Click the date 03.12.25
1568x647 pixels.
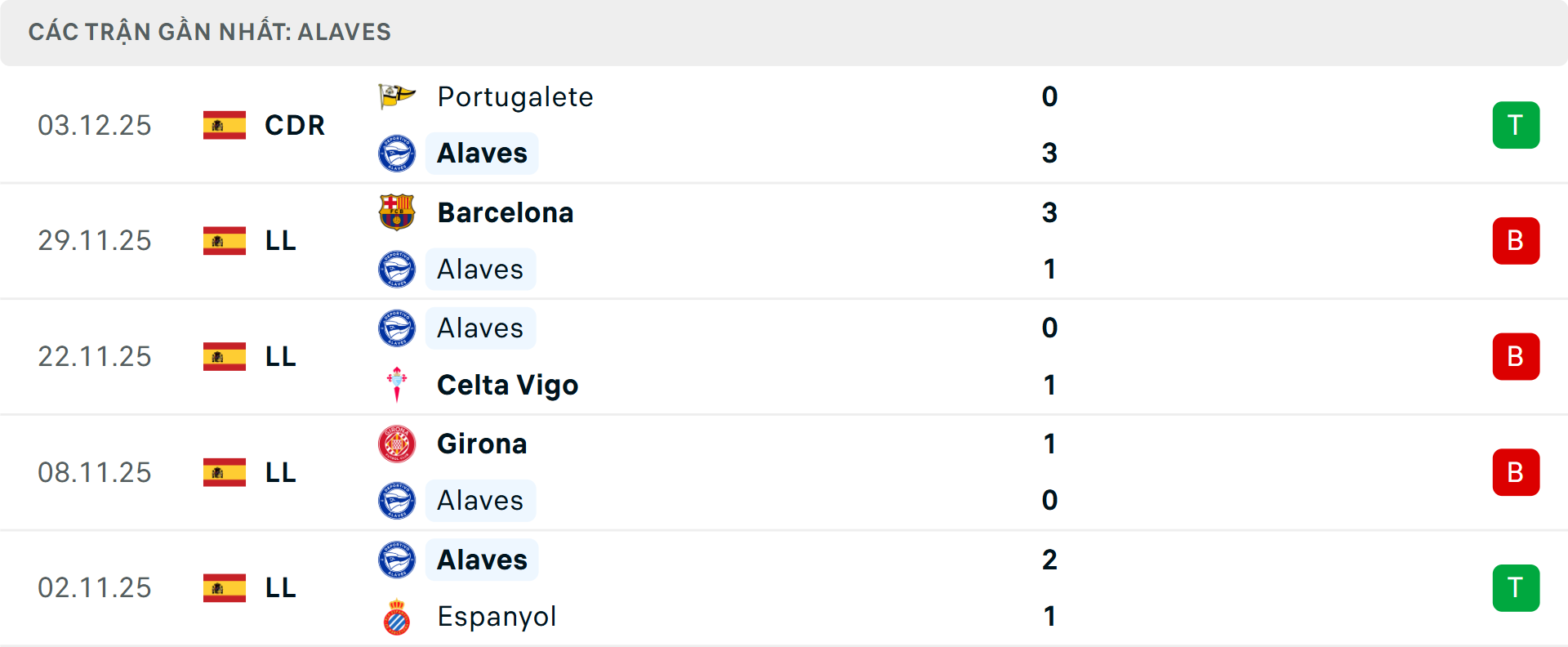click(x=95, y=125)
